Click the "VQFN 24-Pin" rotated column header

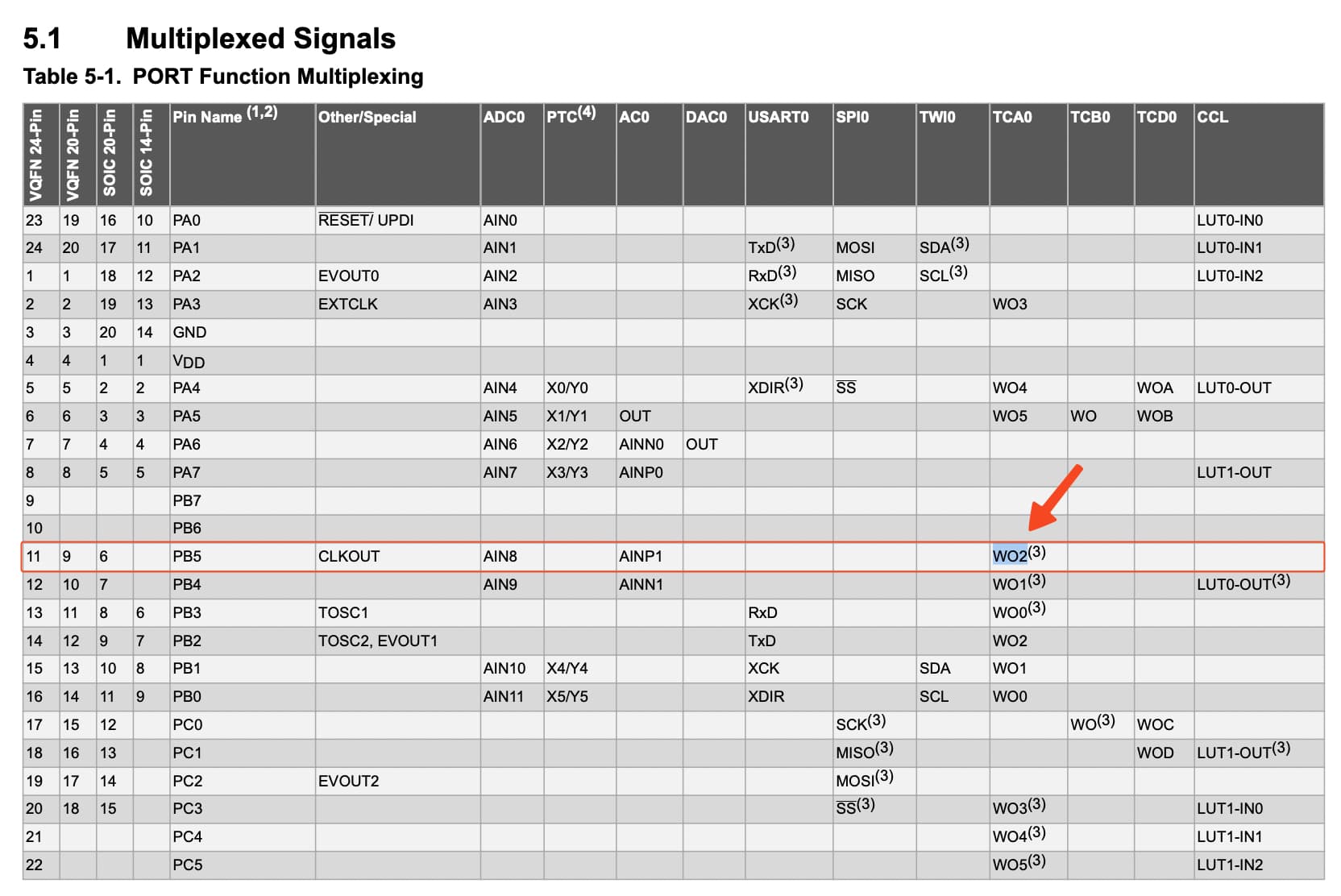click(x=35, y=155)
